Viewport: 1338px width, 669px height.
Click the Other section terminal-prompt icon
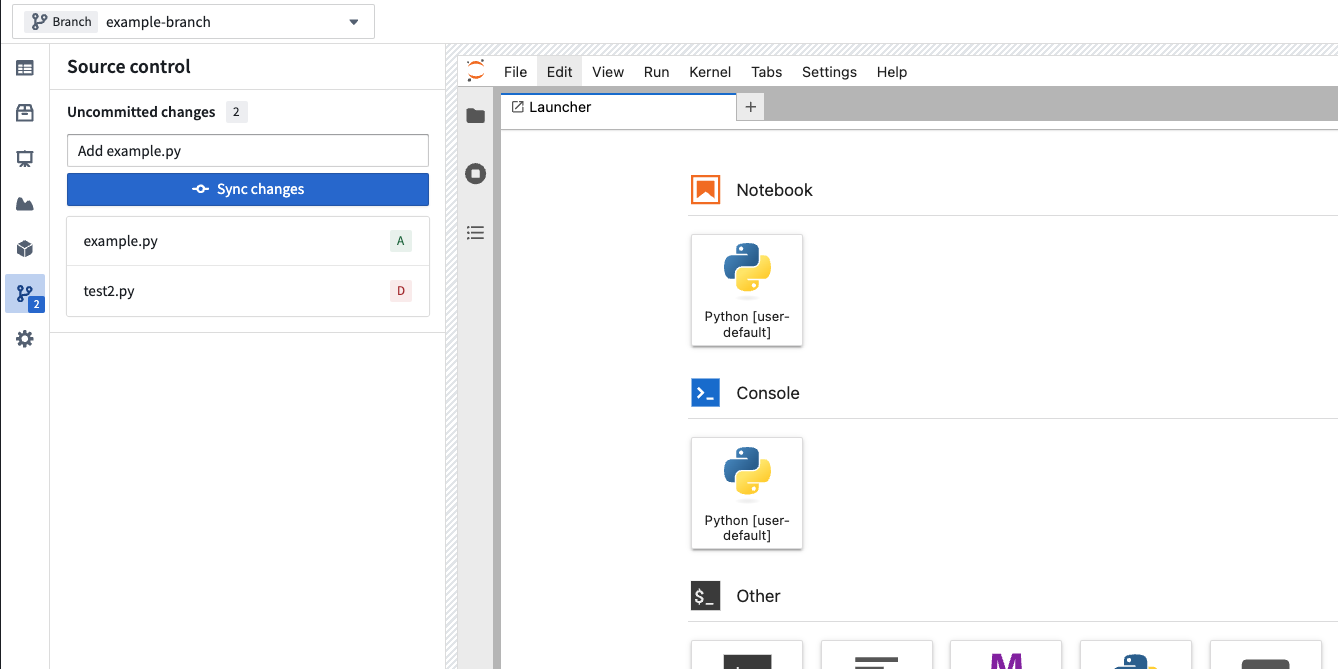(x=705, y=596)
